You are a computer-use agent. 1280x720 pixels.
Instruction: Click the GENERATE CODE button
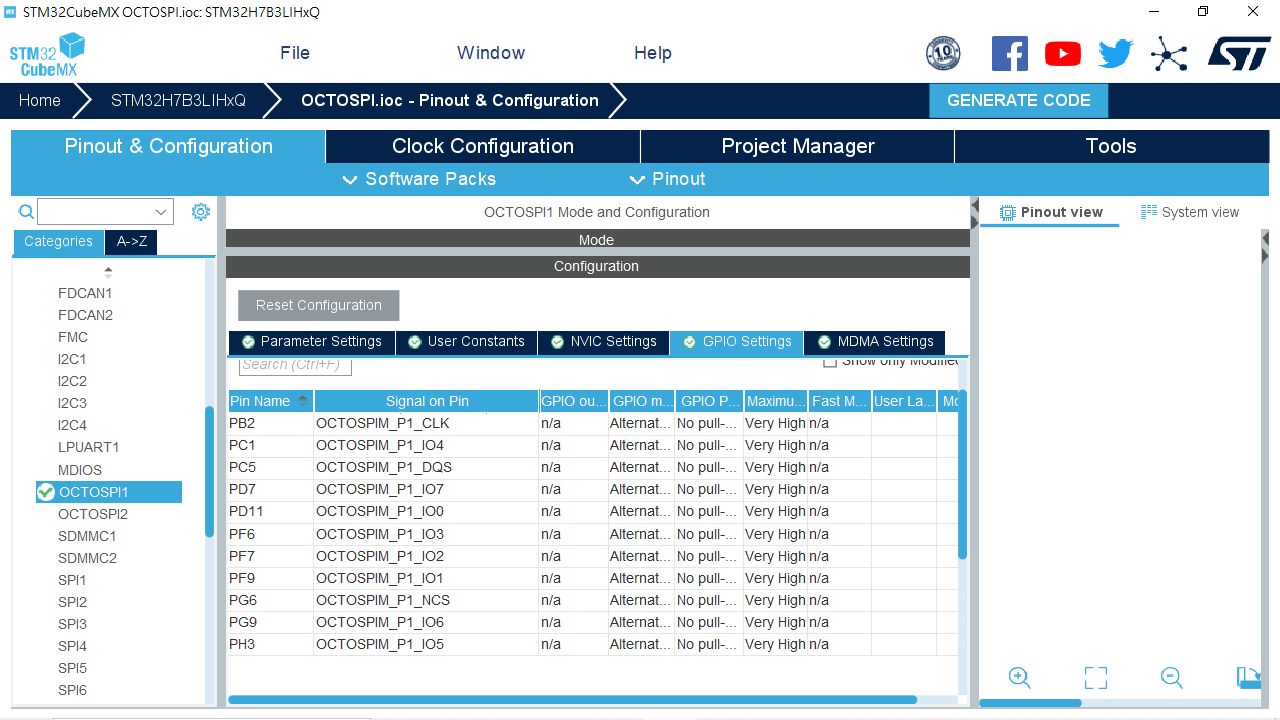point(1019,100)
